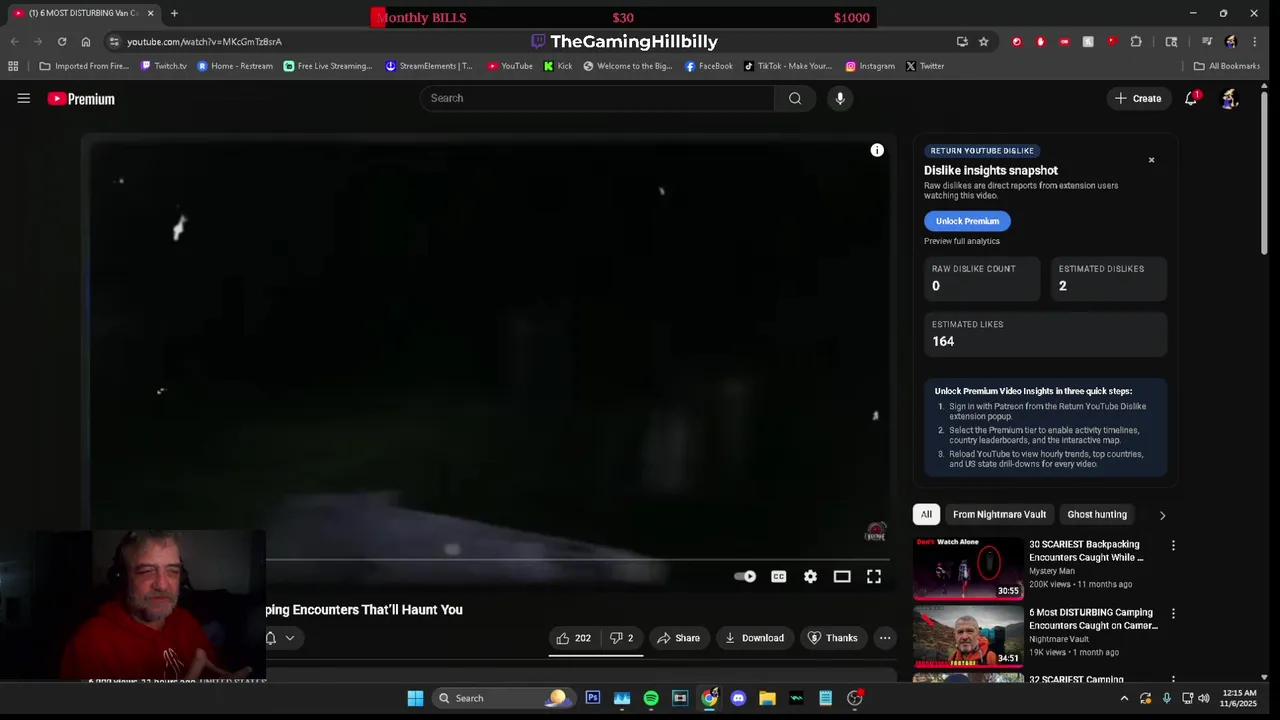Switch to theater mode
This screenshot has width=1280, height=720.
[x=842, y=576]
